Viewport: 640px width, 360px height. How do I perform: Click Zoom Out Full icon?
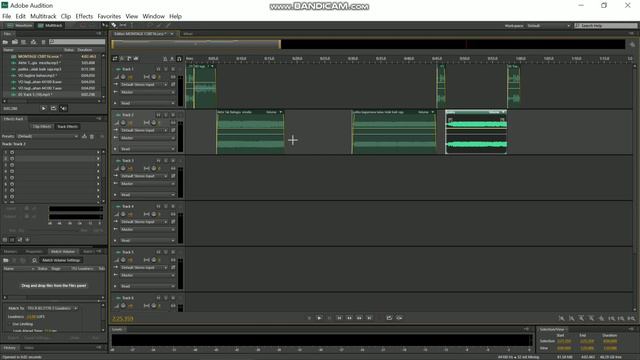601,318
